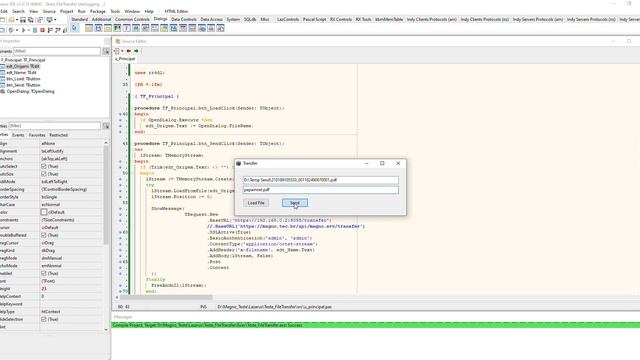Click the Save All toolbar icon
Screen dimensions: 640x360
30,20
